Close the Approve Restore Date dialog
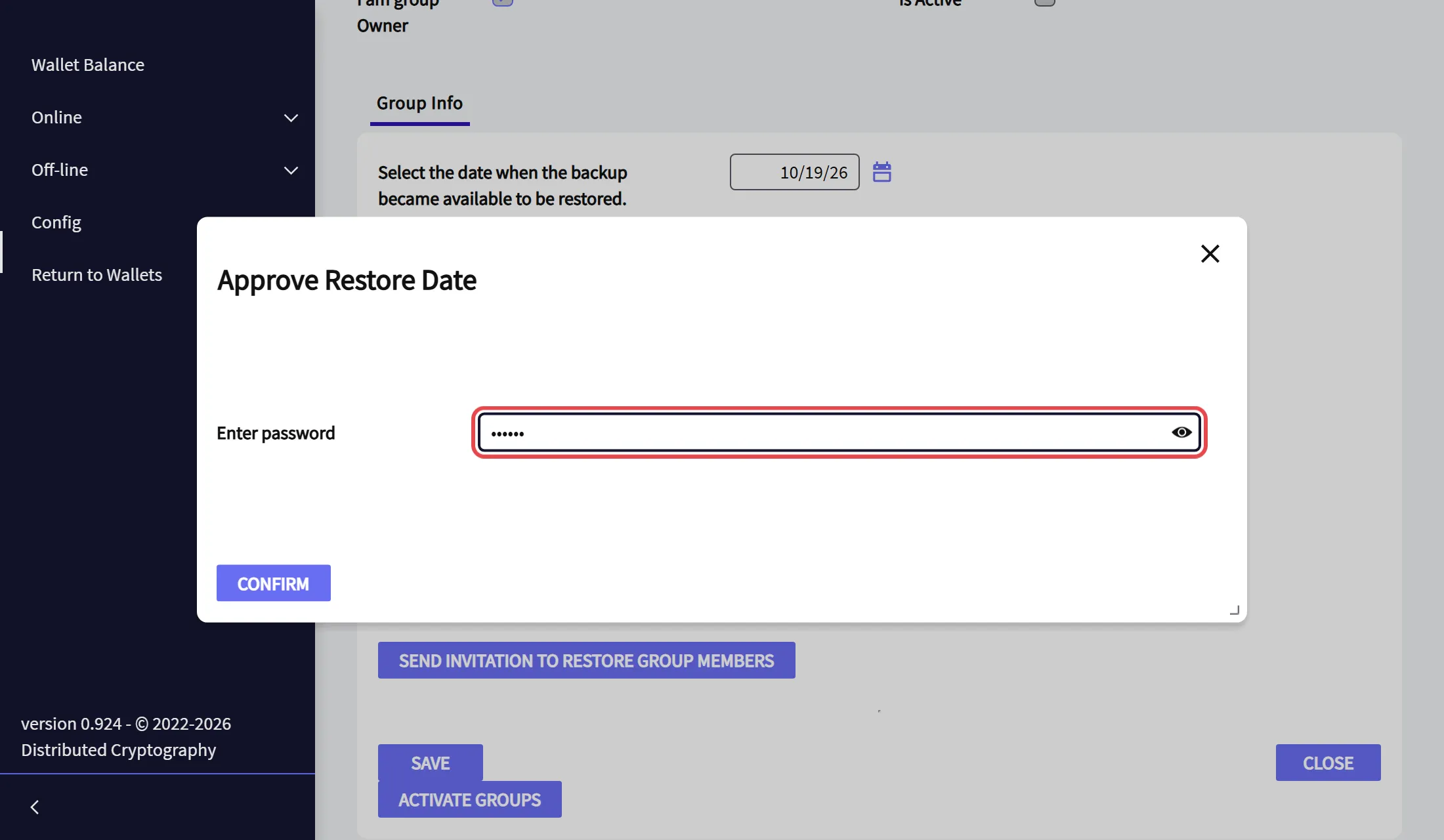This screenshot has height=840, width=1444. click(1210, 254)
